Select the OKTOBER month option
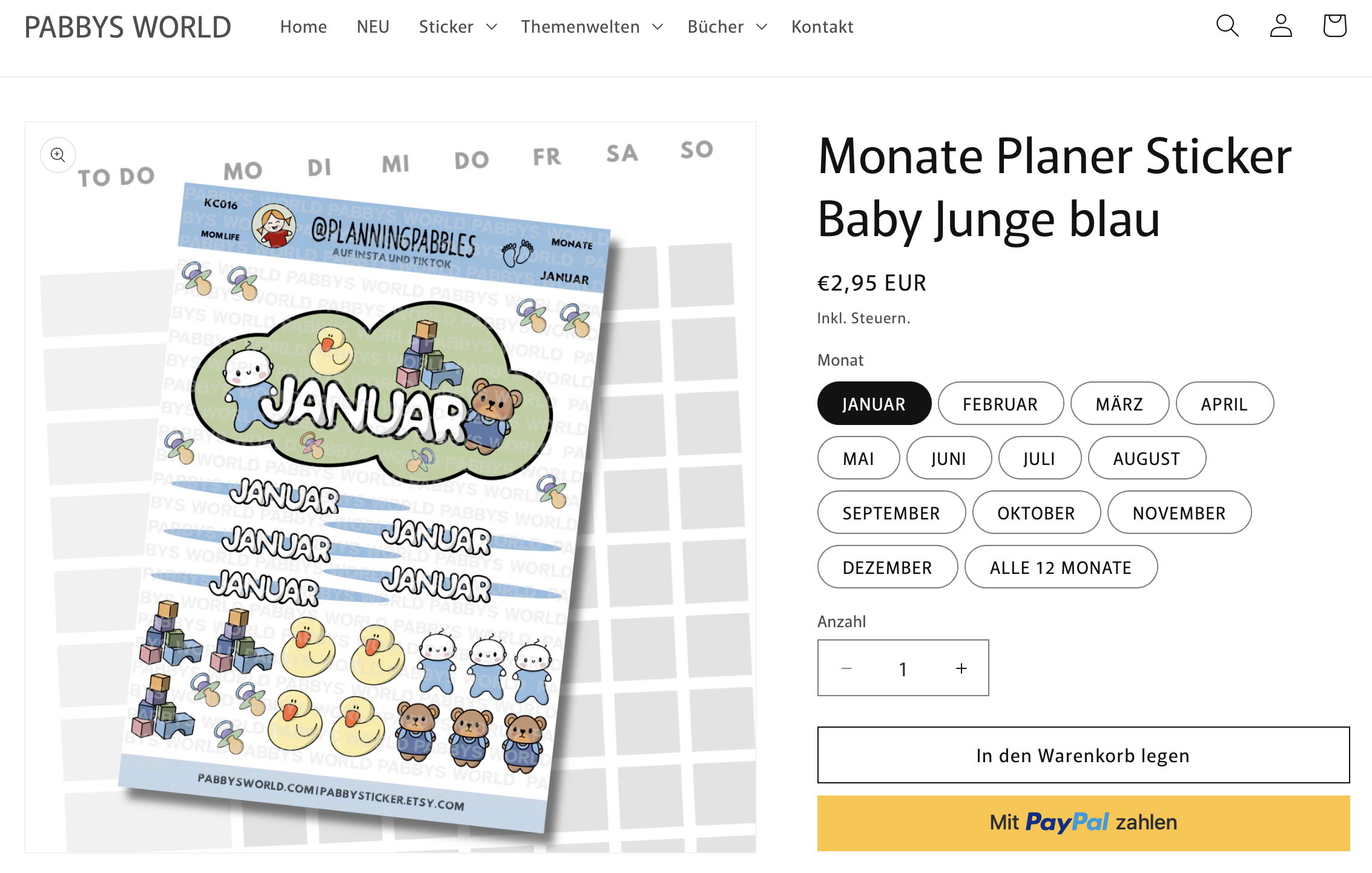1372x873 pixels. [x=1036, y=513]
